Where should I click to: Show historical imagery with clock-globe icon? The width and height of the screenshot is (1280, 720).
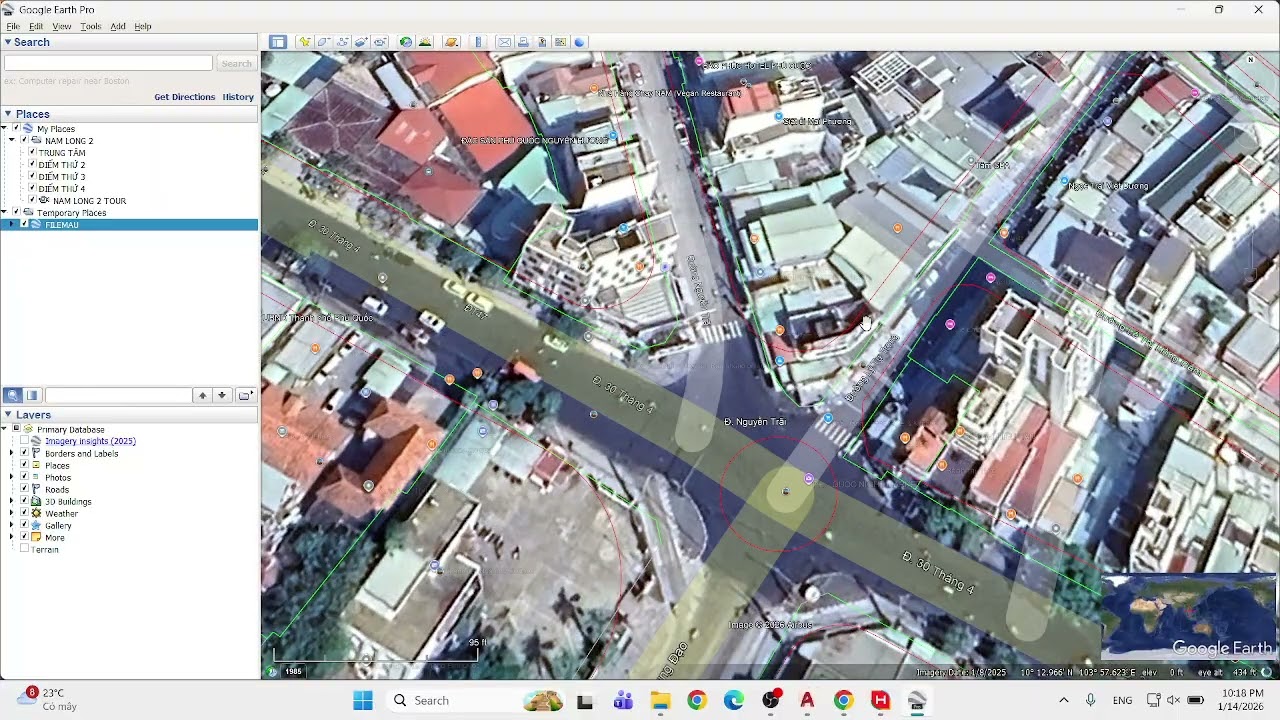tap(406, 42)
